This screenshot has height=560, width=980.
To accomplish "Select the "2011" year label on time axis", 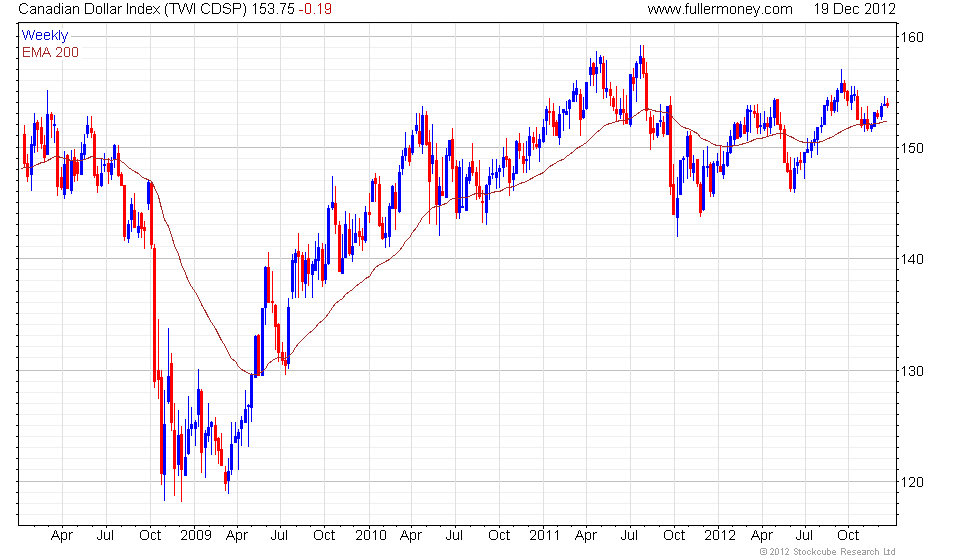I will click(x=544, y=536).
